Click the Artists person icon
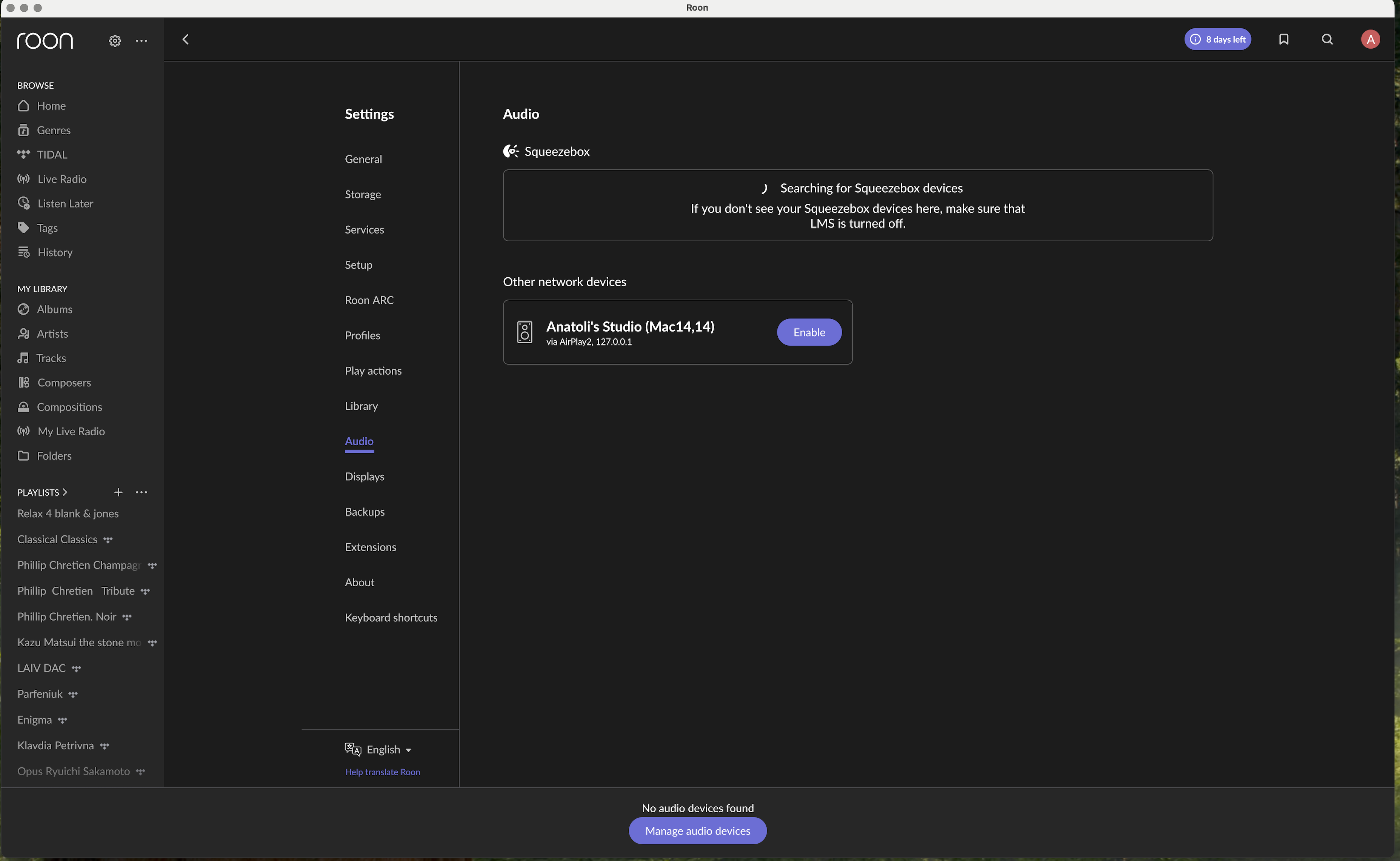The height and width of the screenshot is (861, 1400). click(23, 334)
